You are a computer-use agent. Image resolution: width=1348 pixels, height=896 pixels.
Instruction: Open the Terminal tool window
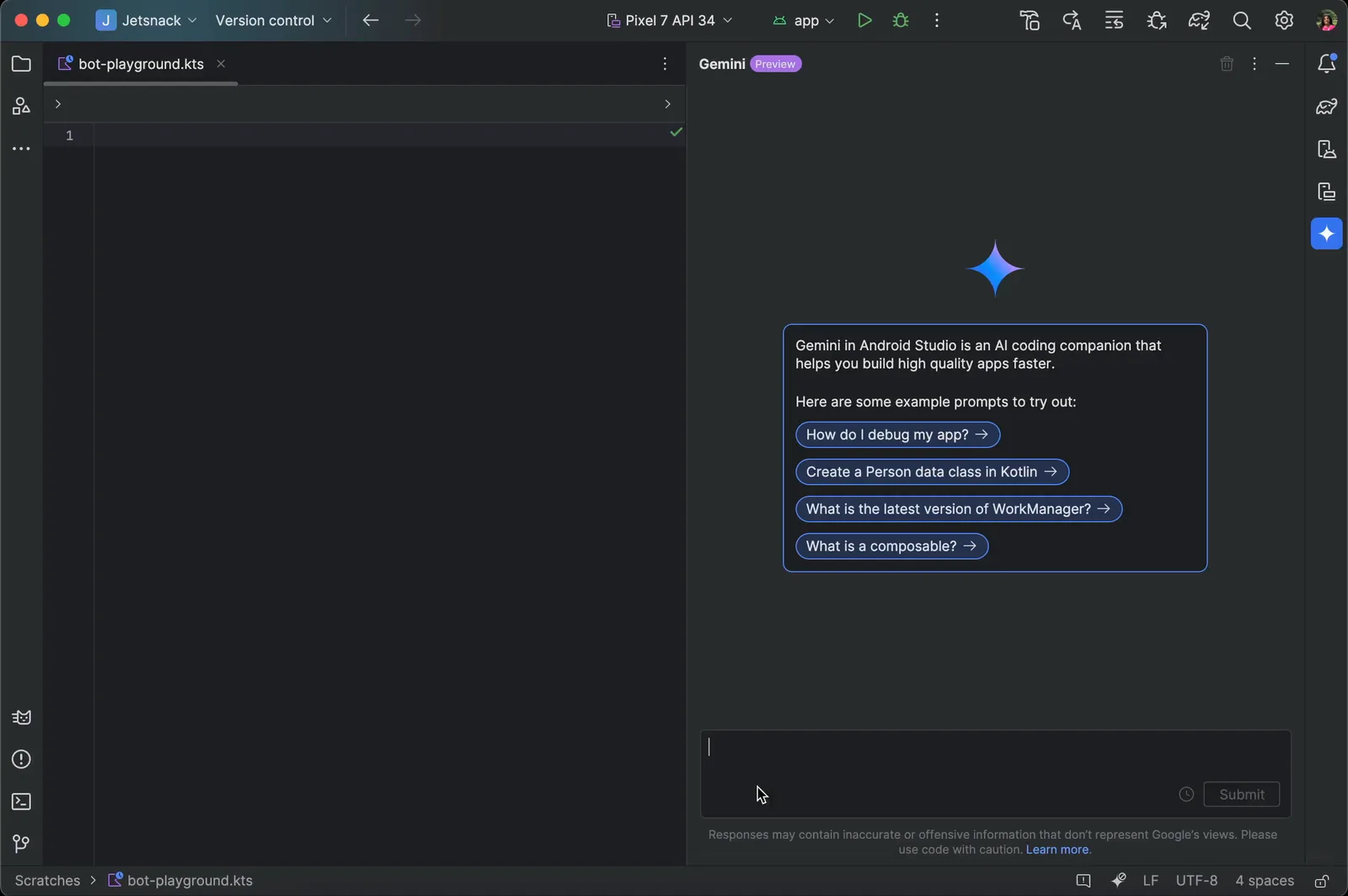point(21,802)
